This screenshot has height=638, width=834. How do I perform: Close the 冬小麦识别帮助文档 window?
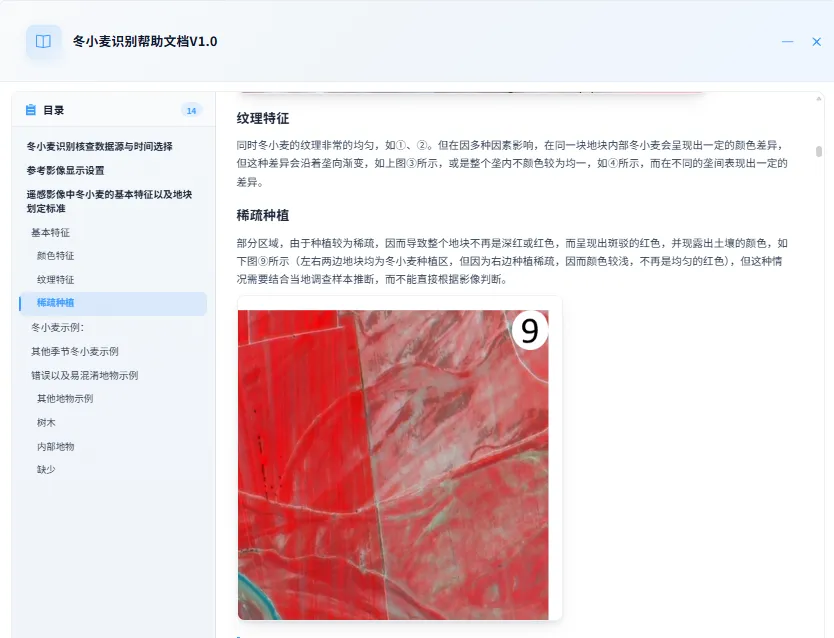(816, 41)
